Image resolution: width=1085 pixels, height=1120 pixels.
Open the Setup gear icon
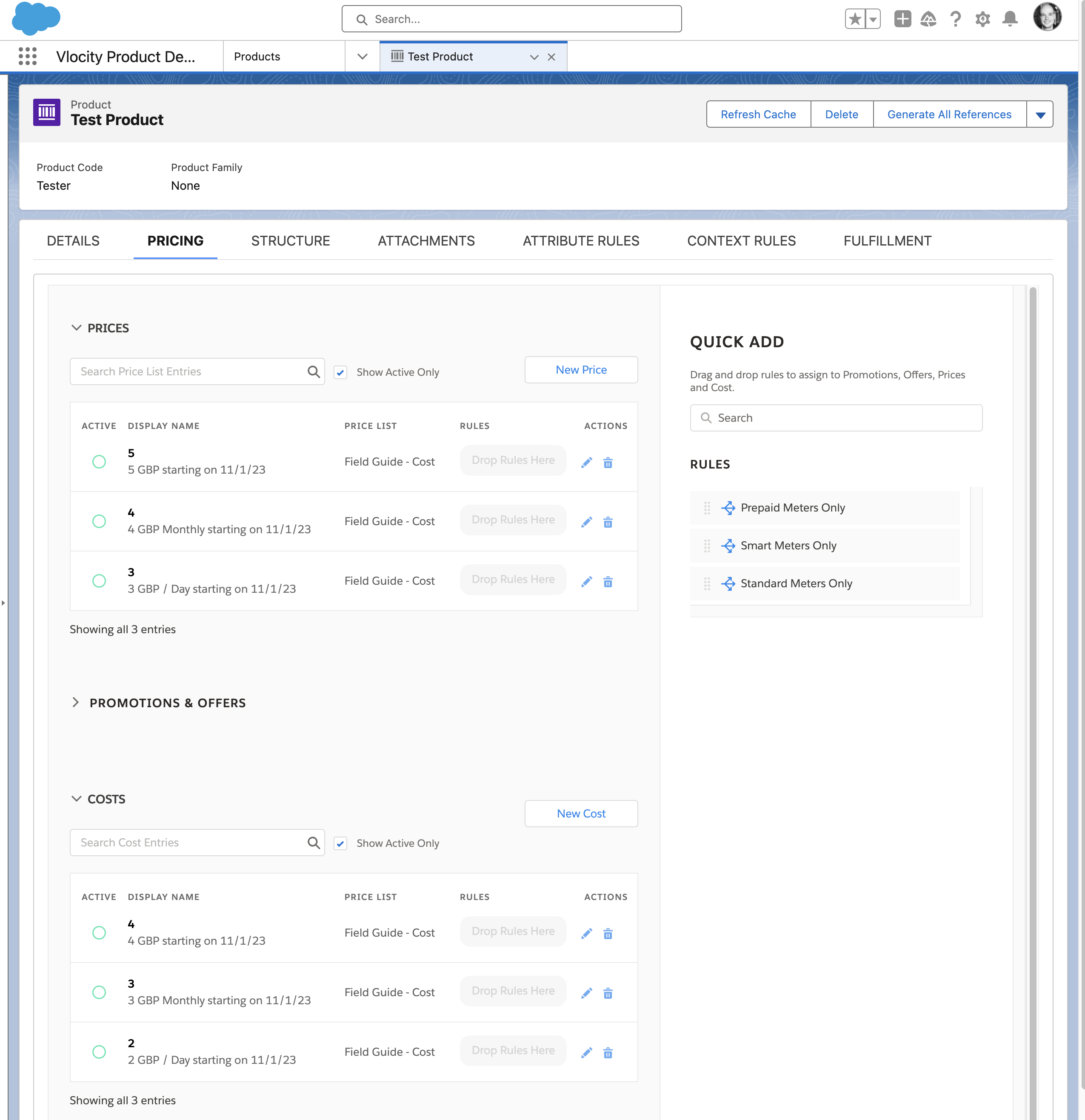click(982, 20)
